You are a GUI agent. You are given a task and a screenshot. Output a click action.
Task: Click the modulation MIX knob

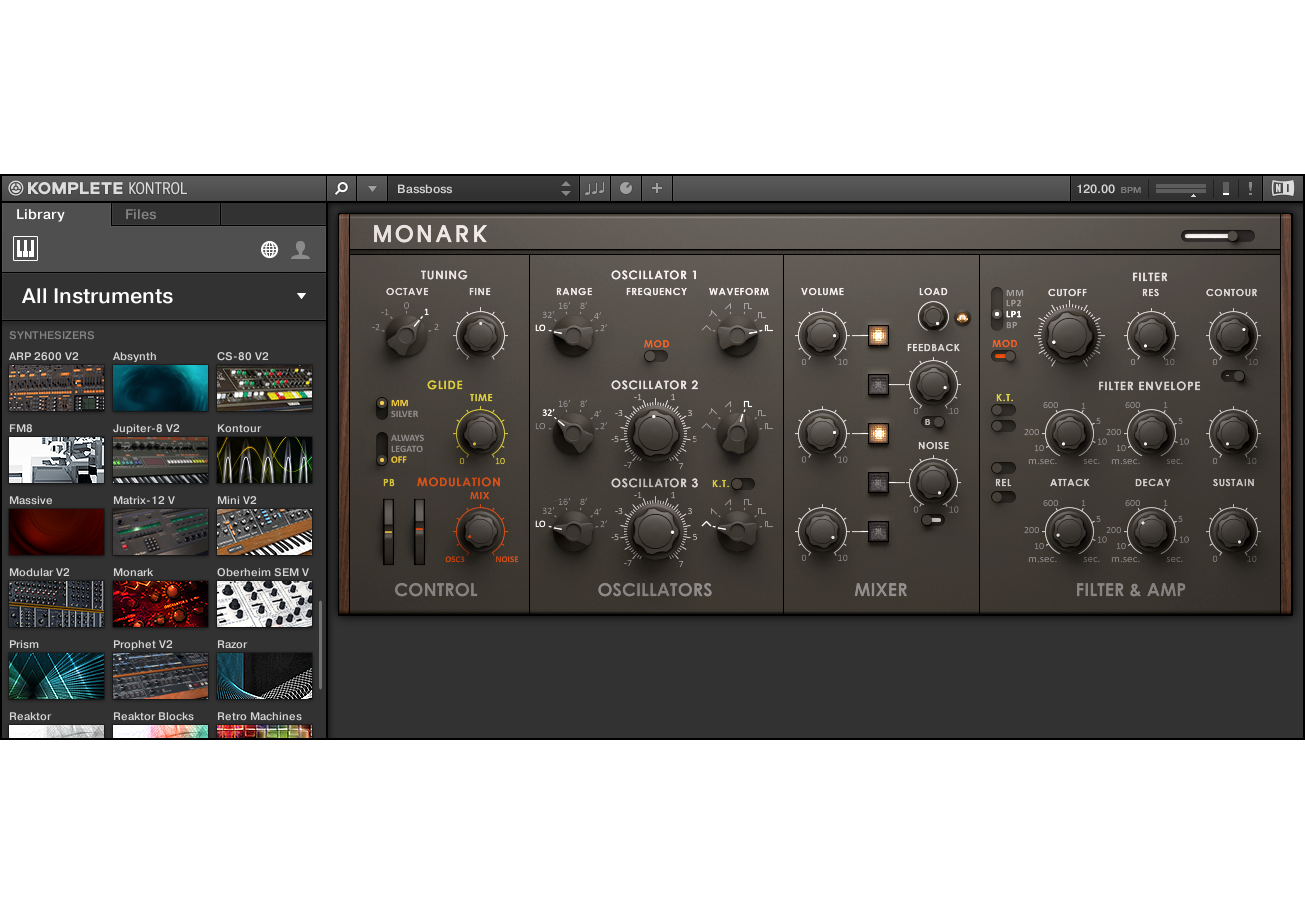tap(480, 530)
